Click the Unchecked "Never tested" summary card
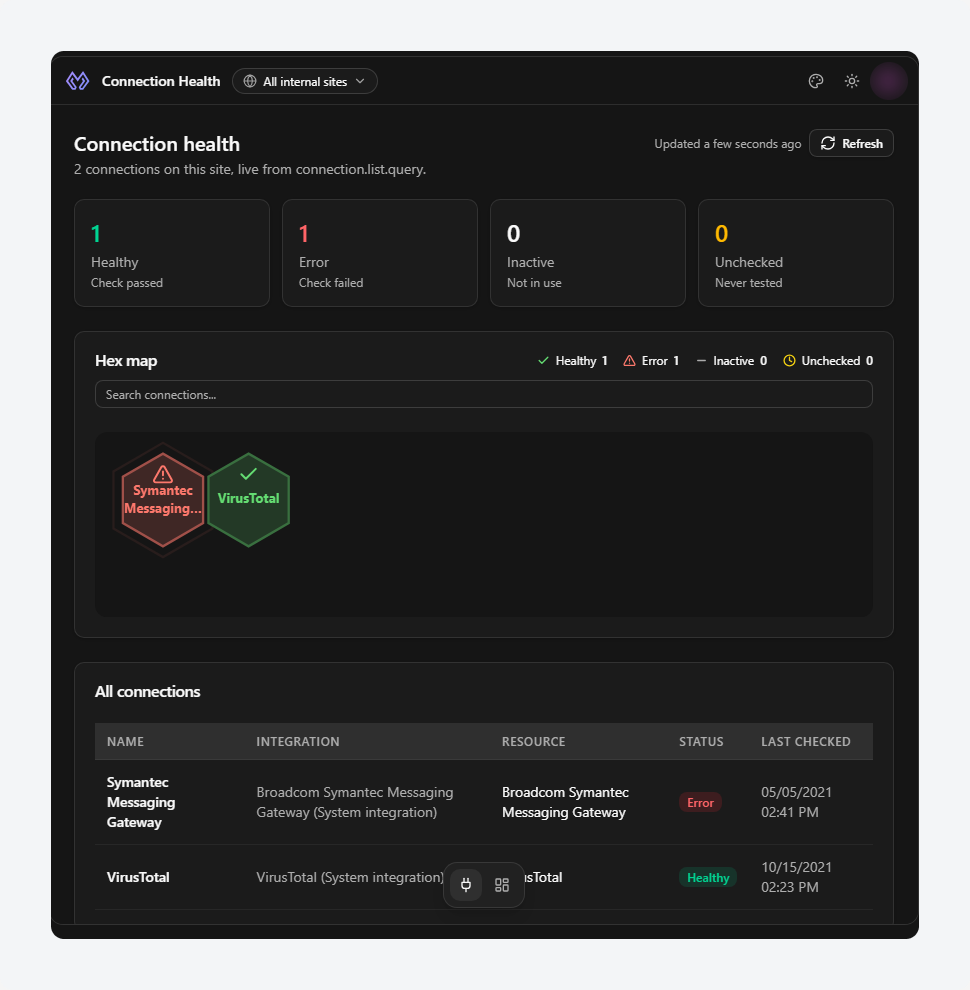The image size is (970, 990). [796, 253]
